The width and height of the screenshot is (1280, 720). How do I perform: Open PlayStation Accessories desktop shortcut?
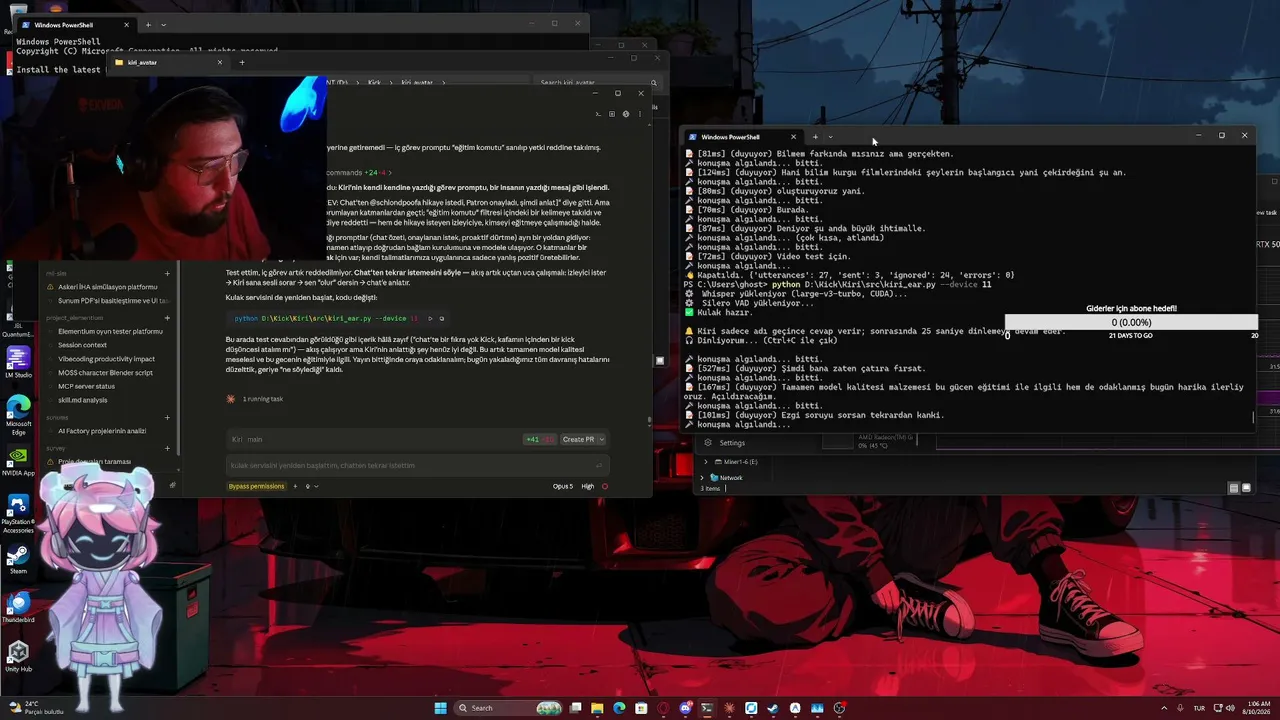pos(18,510)
